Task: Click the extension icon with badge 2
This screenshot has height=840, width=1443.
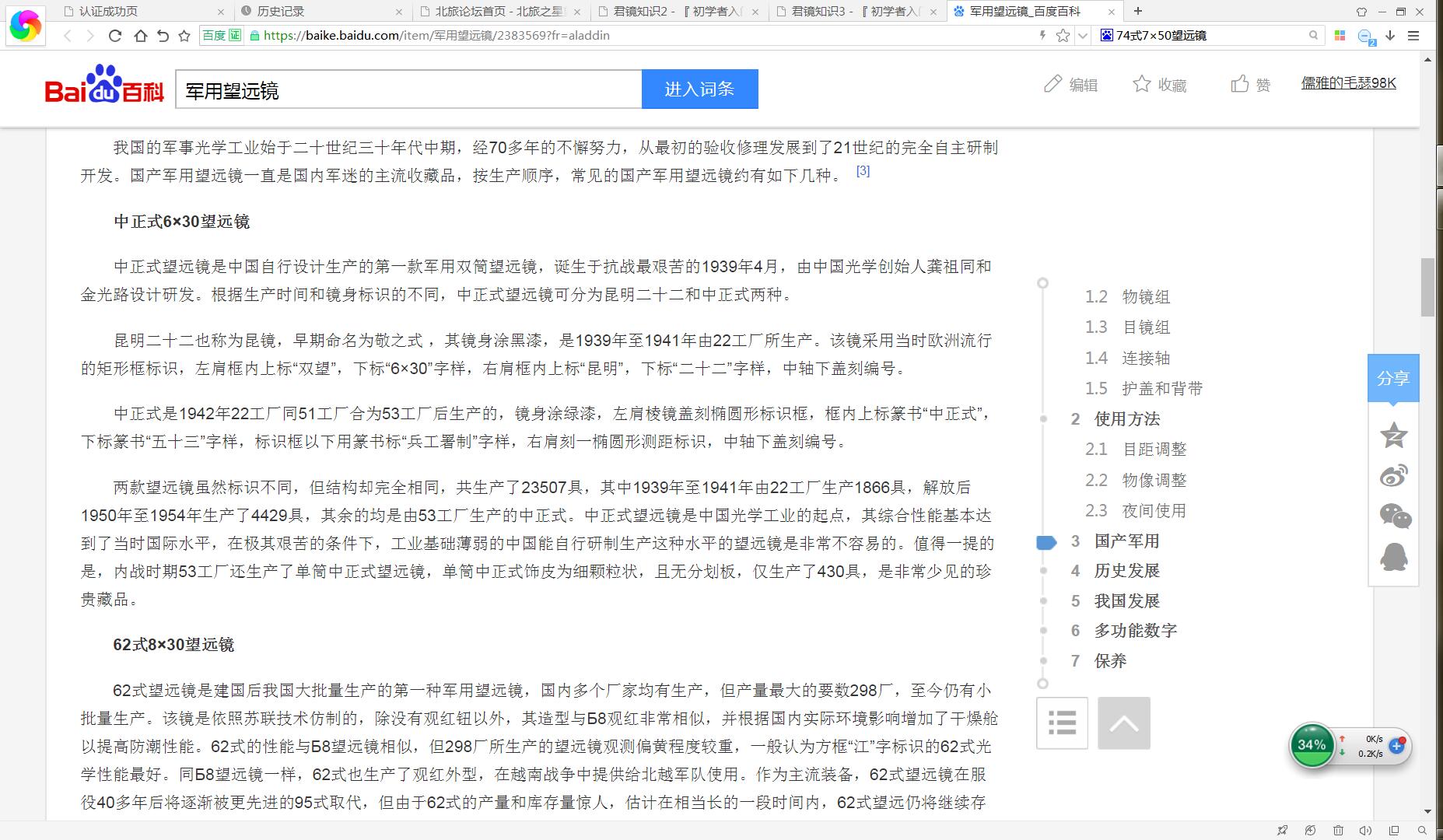Action: click(x=1365, y=37)
